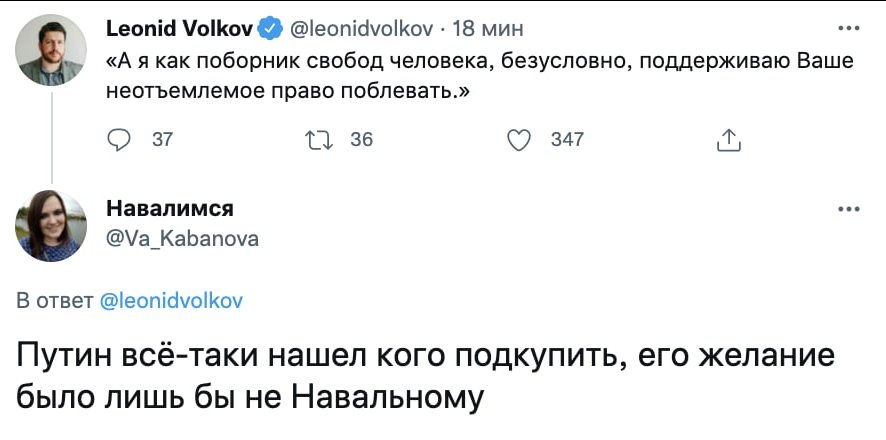Retweet Leonid Volkov's tweet using the arrows icon
The width and height of the screenshot is (886, 440).
(319, 141)
